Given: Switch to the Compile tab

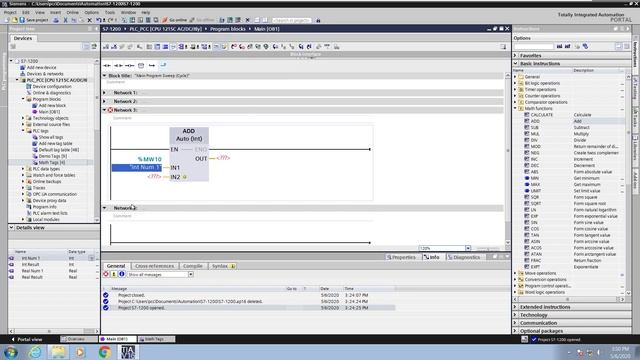Looking at the screenshot, I should pos(193,266).
